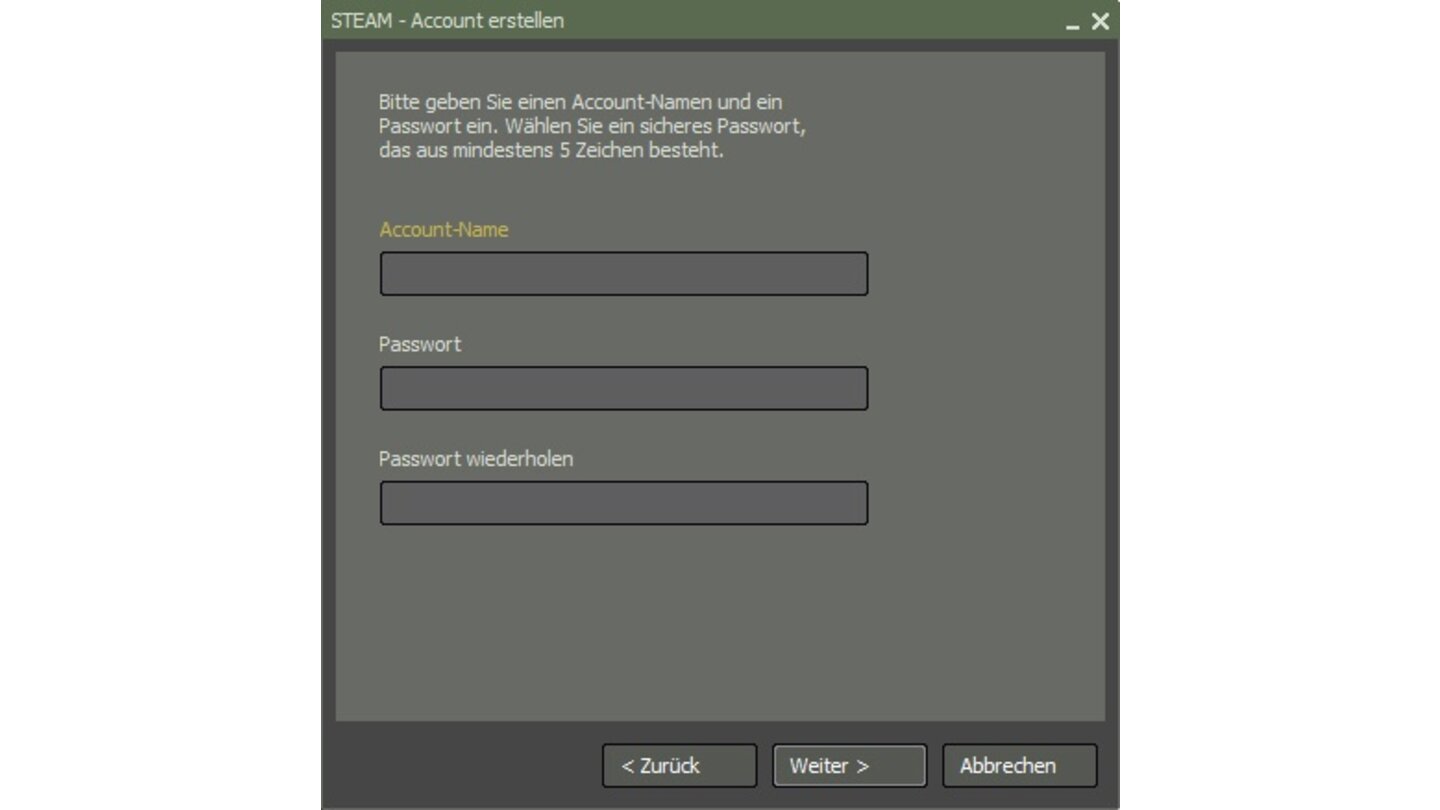Cancel with the Abbrechen button
This screenshot has width=1440, height=810.
(1019, 766)
